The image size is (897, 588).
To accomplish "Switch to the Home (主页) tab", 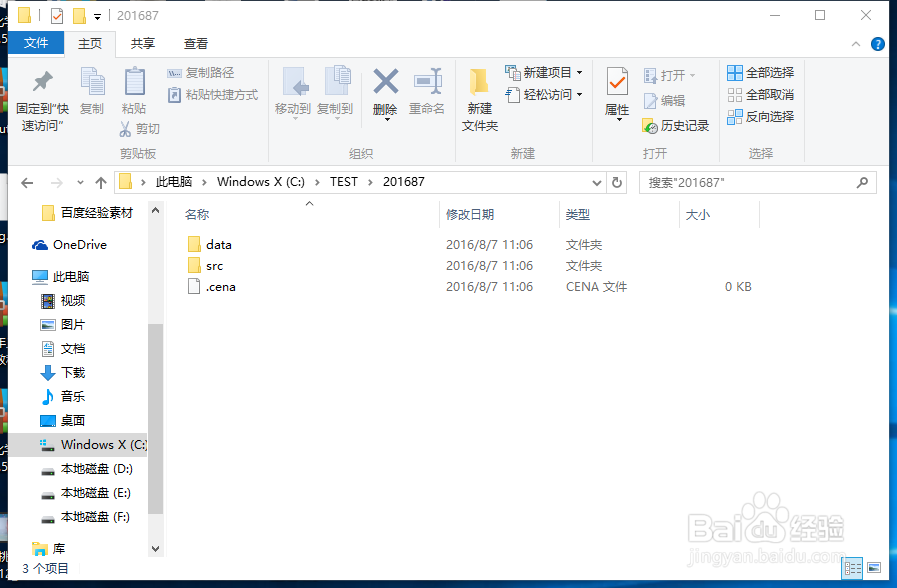I will click(90, 43).
